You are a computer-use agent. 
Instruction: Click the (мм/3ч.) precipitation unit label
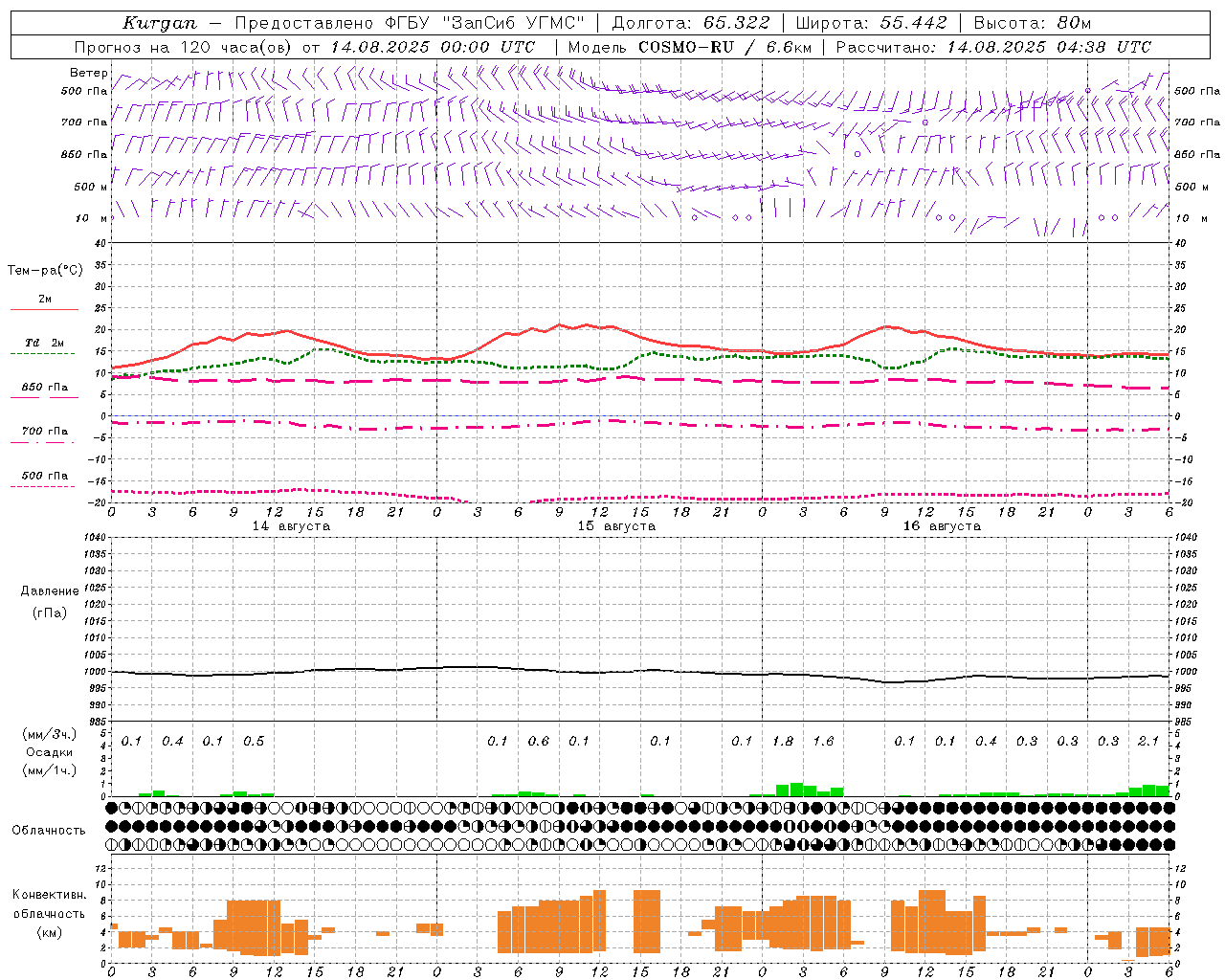48,734
